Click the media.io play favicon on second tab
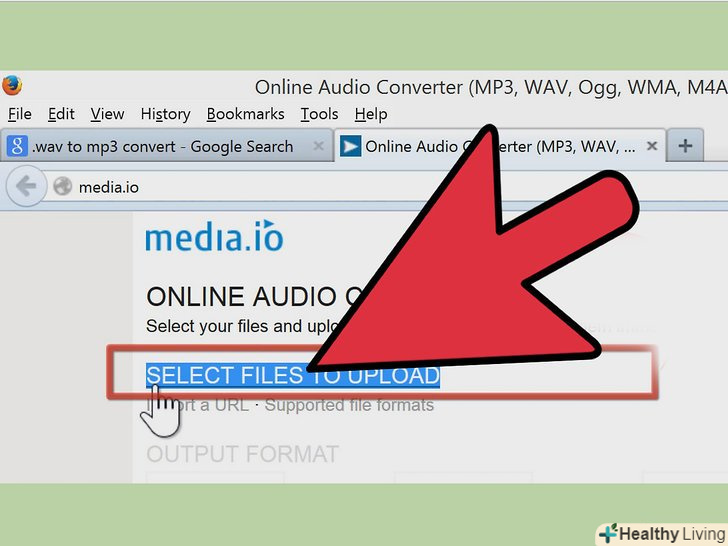The height and width of the screenshot is (546, 728). pos(351,146)
